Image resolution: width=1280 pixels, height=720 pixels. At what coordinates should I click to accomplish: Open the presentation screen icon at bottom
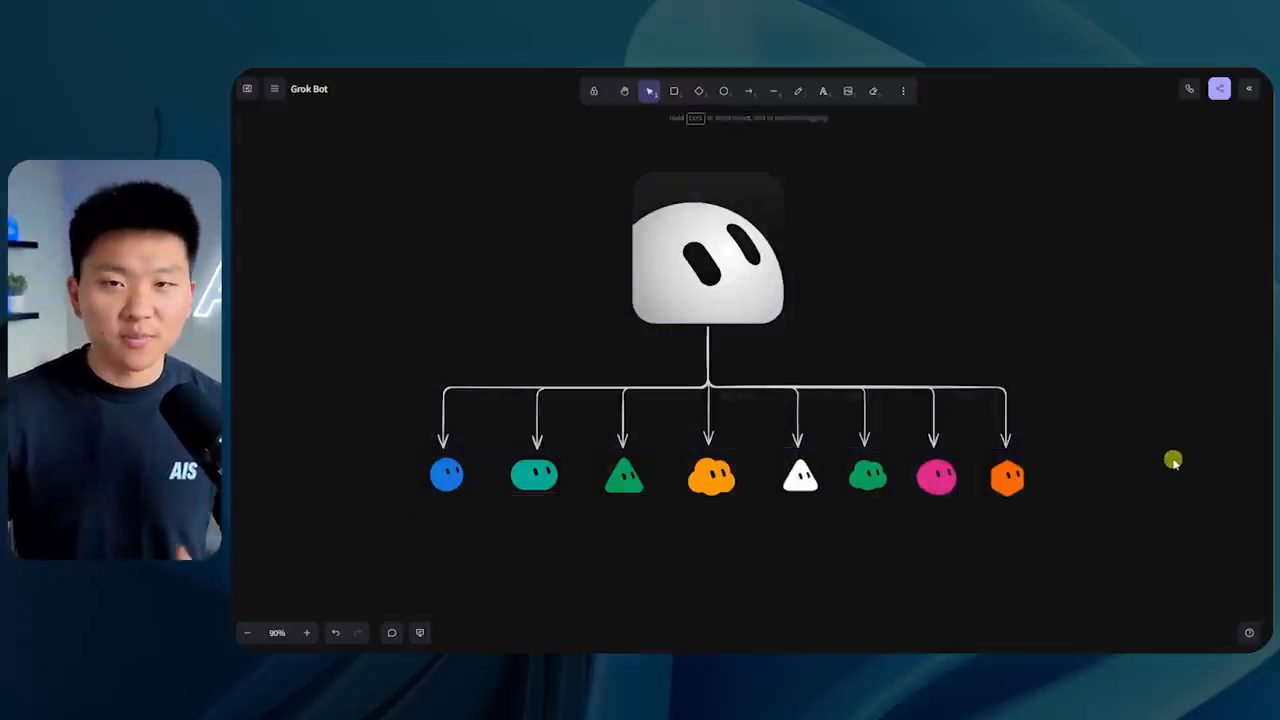click(420, 633)
